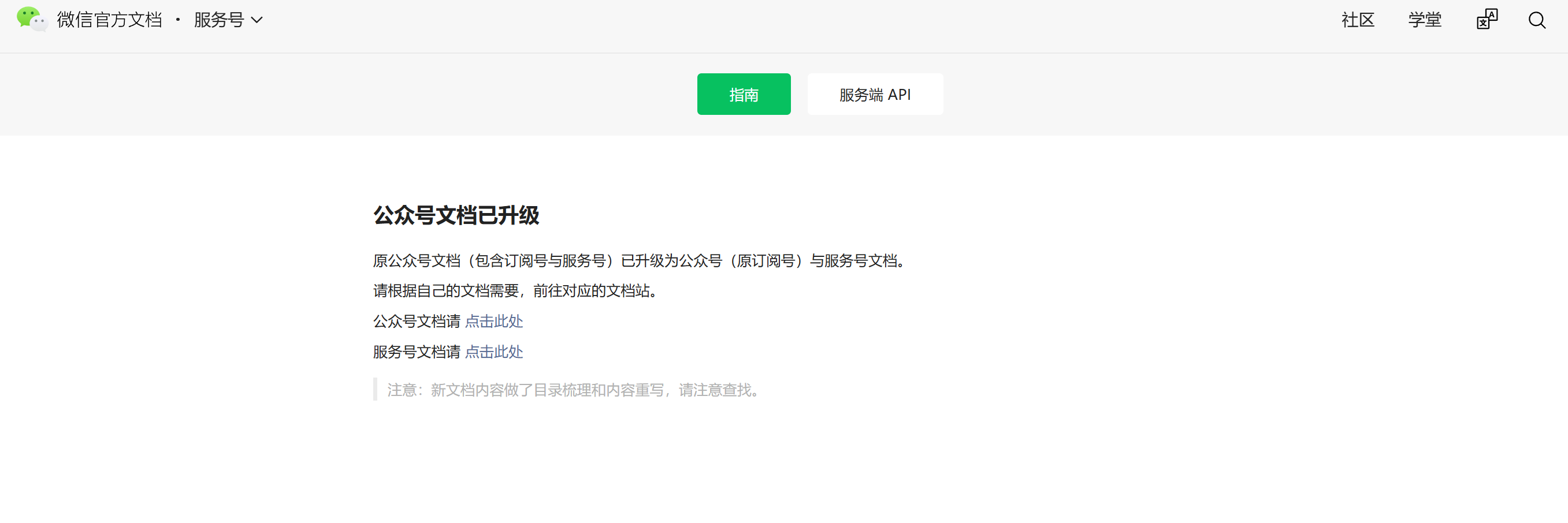Click 点击此处 link for 公众号文档
The width and height of the screenshot is (1568, 523).
click(x=493, y=321)
